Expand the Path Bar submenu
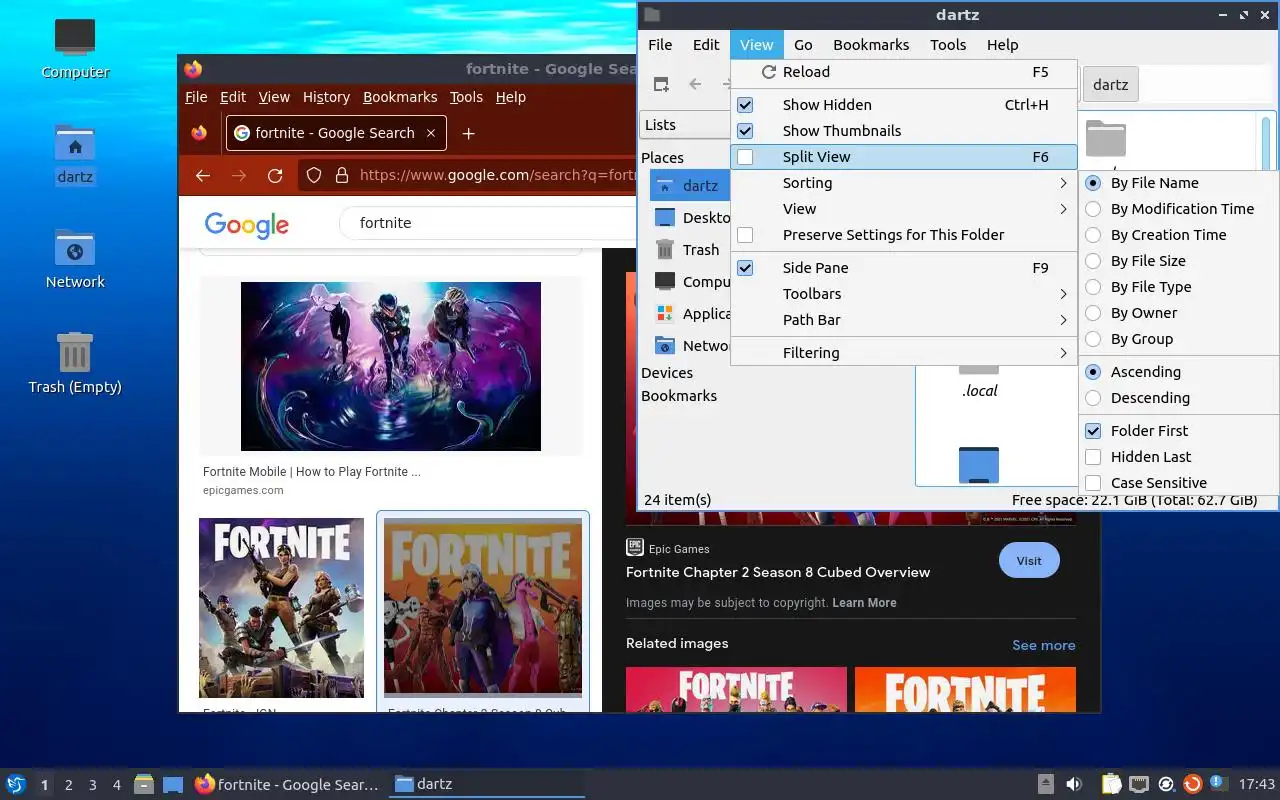This screenshot has height=800, width=1280. [x=904, y=320]
